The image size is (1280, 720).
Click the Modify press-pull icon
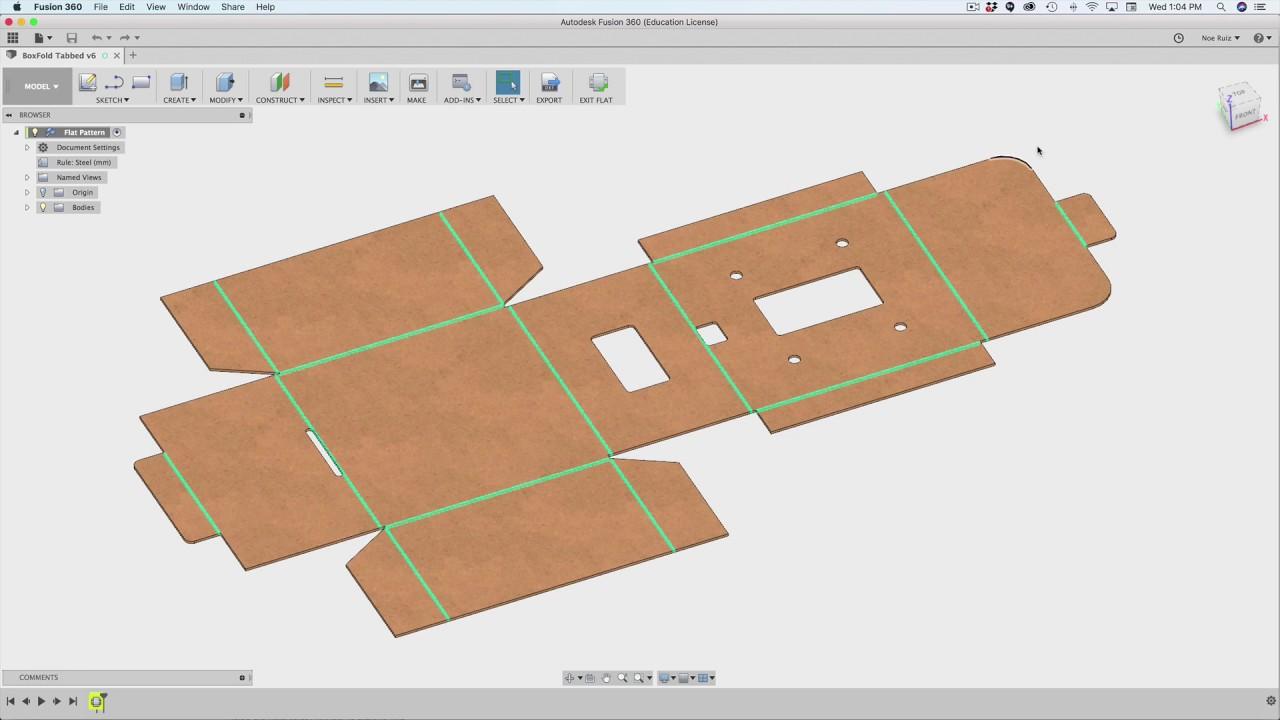tap(225, 82)
